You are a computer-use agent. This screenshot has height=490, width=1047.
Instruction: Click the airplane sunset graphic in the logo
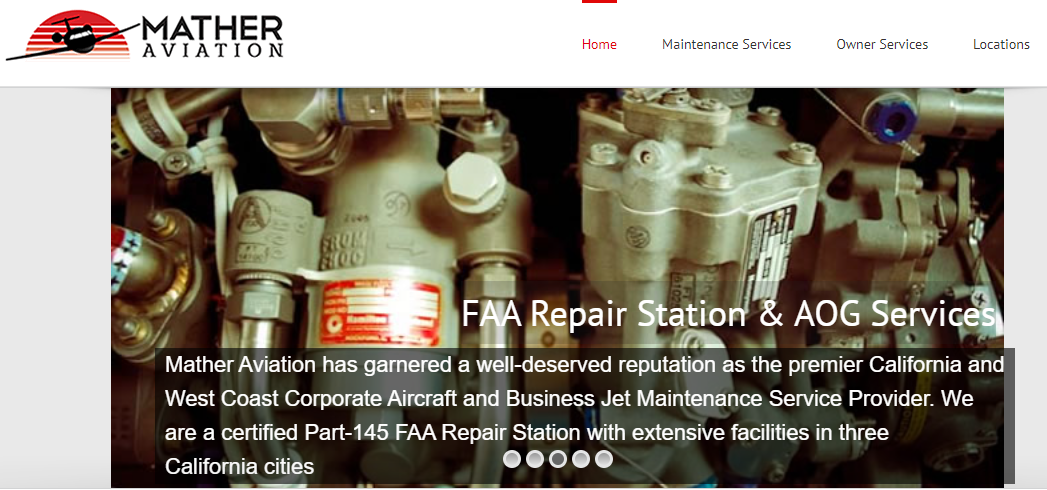click(73, 35)
